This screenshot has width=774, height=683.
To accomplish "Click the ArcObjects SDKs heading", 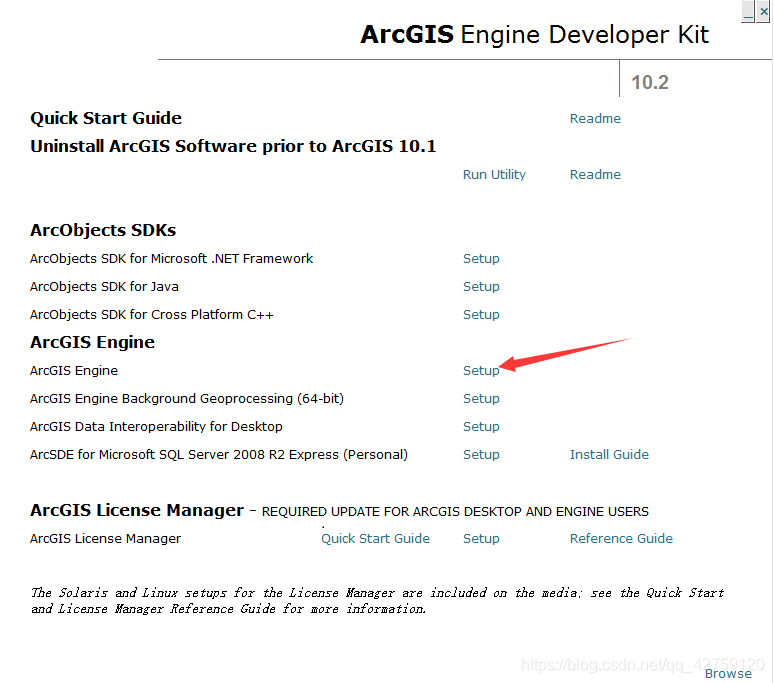I will tap(103, 230).
